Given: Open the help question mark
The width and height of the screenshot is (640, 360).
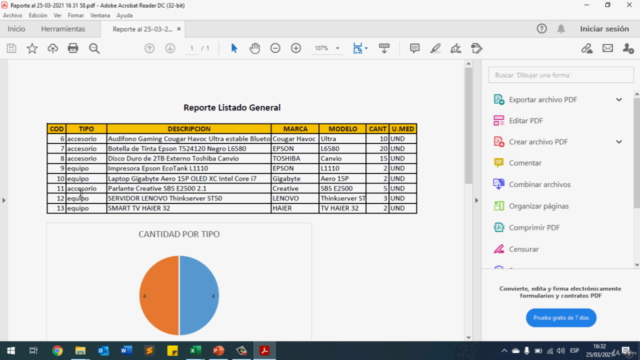Looking at the screenshot, I should tap(542, 29).
